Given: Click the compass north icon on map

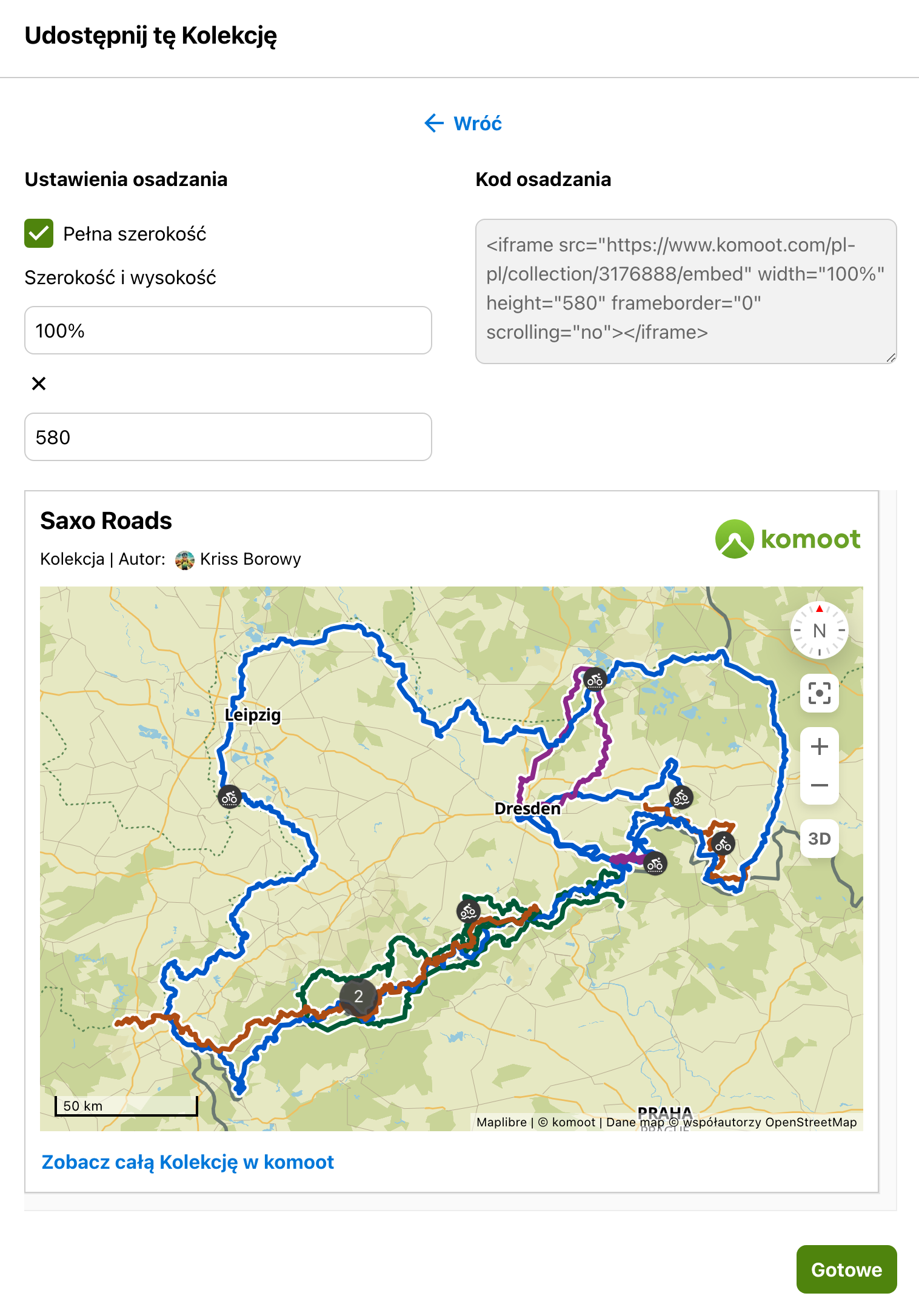Looking at the screenshot, I should tap(819, 630).
